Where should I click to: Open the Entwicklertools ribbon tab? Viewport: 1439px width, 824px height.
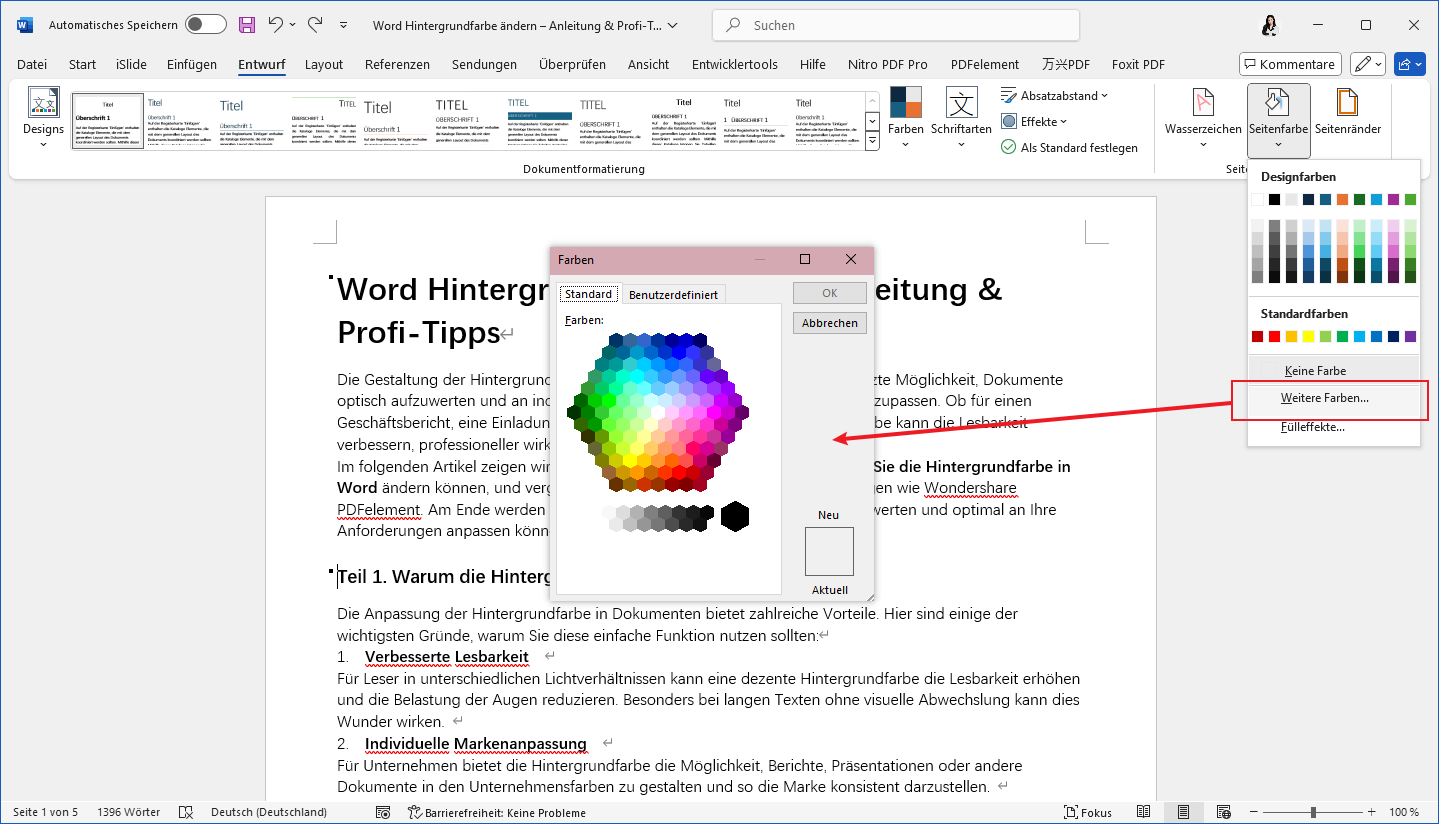pyautogui.click(x=734, y=64)
